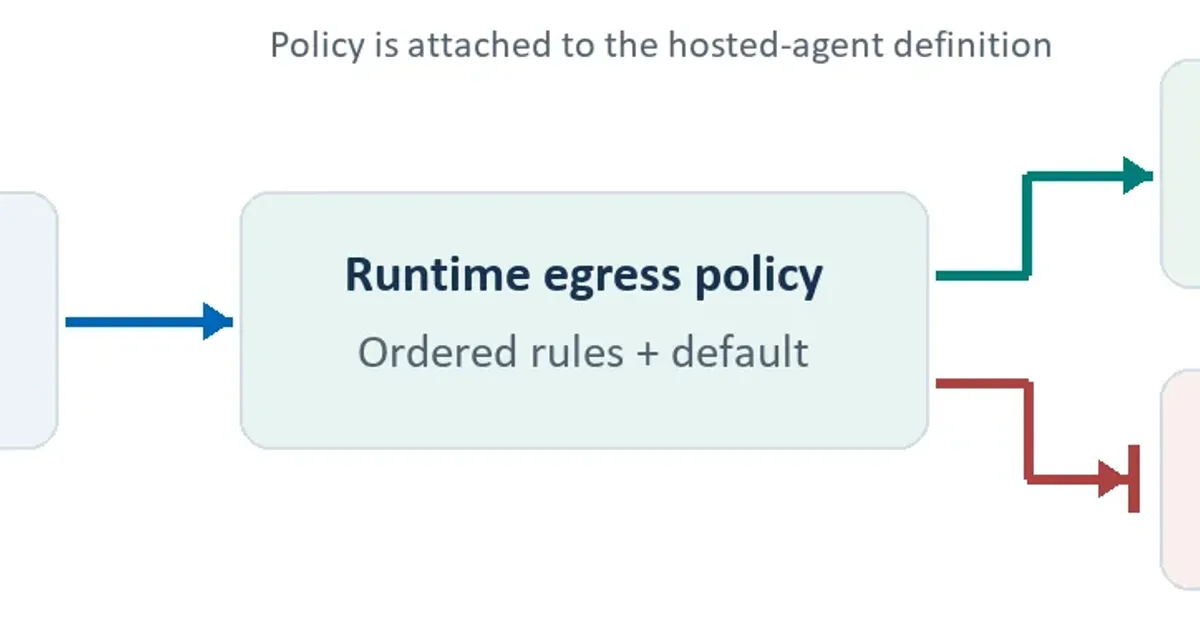This screenshot has width=1200, height=630.
Task: Select the blue connector line shaft
Action: coord(135,322)
